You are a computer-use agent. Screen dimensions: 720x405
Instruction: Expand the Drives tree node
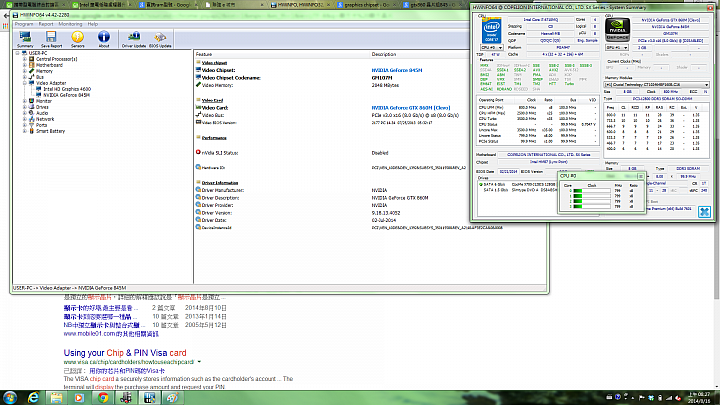(25, 107)
